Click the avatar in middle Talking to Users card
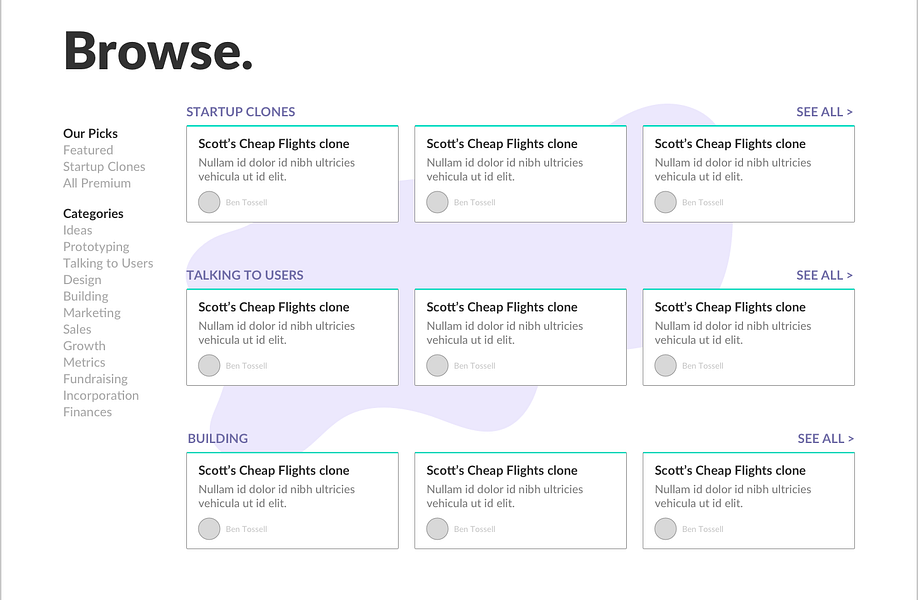Screen dimensions: 918x600 (x=437, y=365)
